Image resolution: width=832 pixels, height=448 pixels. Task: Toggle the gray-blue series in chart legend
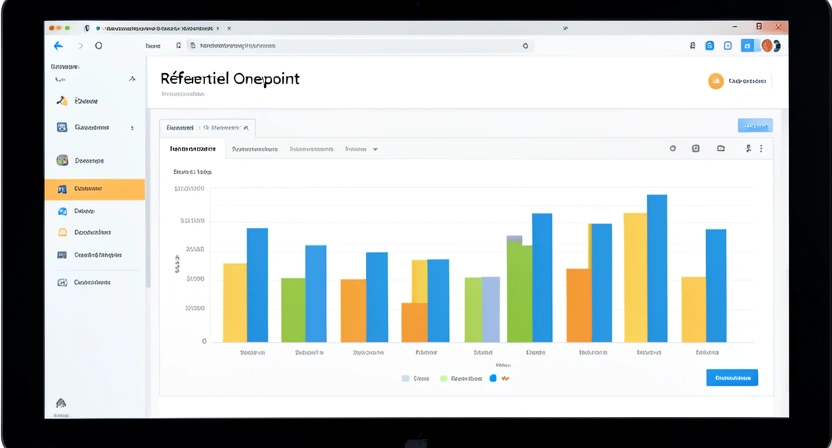[406, 379]
